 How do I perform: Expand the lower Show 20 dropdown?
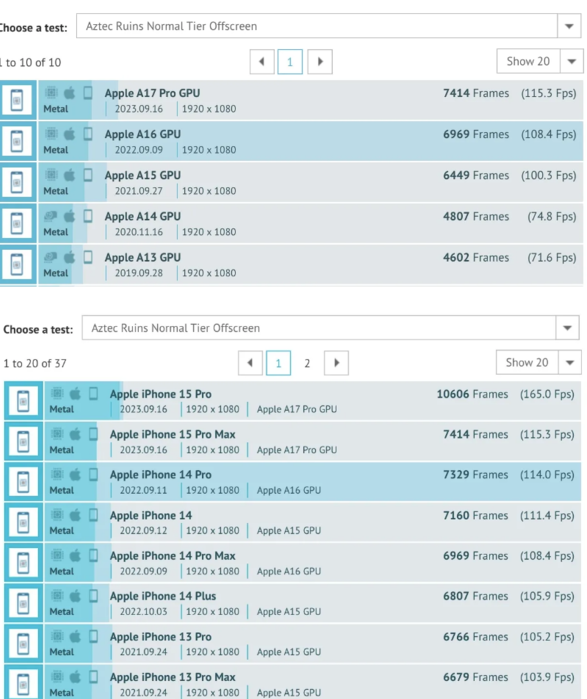coord(570,363)
